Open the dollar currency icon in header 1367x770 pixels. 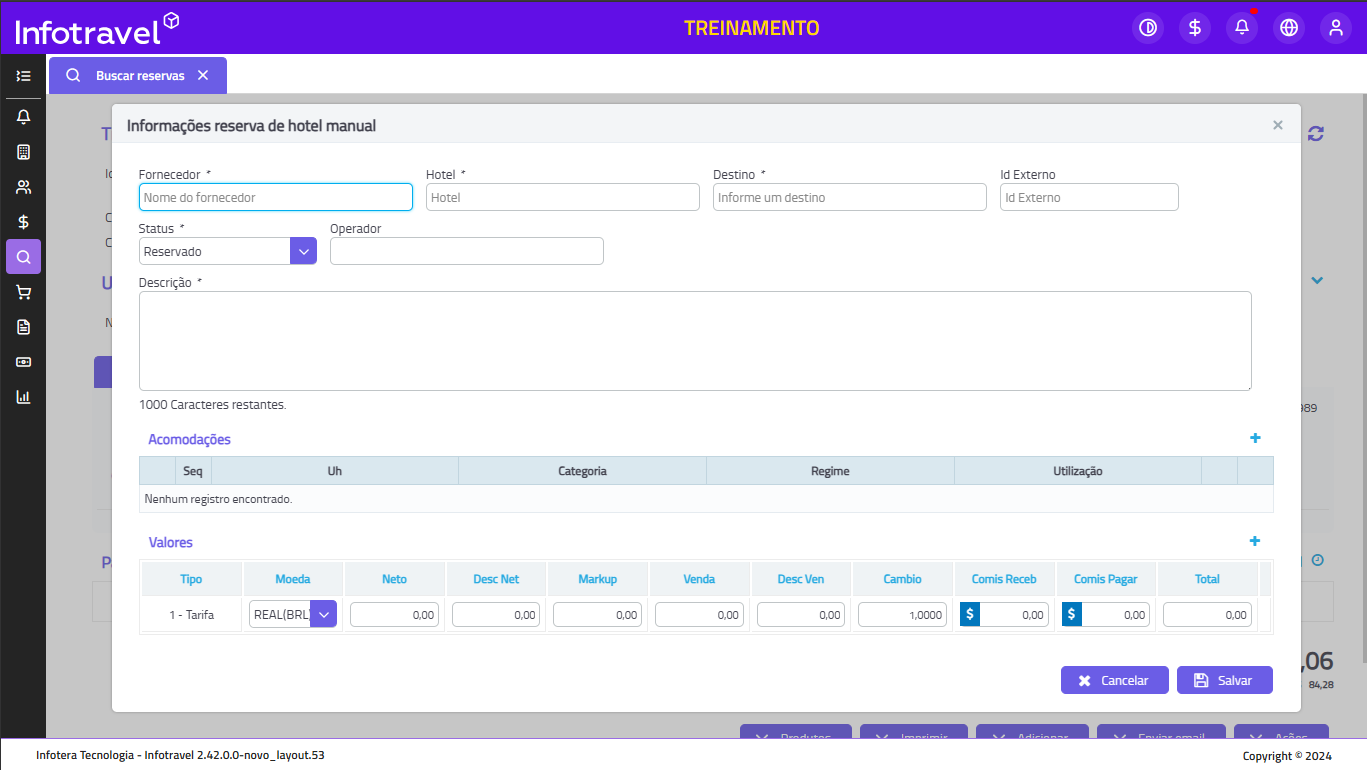1195,28
